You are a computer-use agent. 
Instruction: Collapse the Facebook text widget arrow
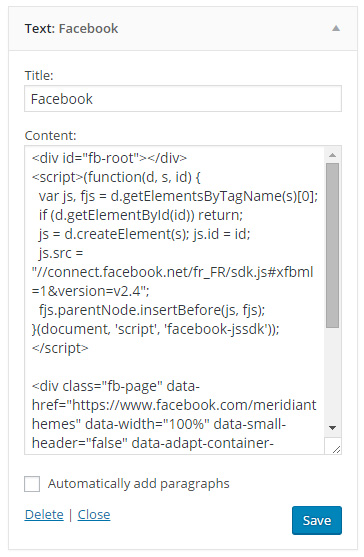(336, 28)
